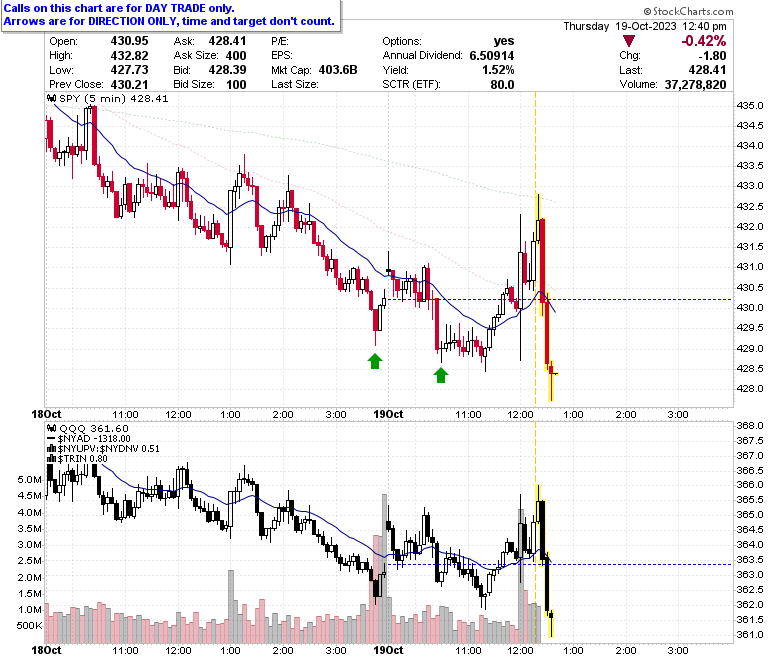The height and width of the screenshot is (659, 780).
Task: Click the 2.5M volume axis label
Action: (x=29, y=561)
